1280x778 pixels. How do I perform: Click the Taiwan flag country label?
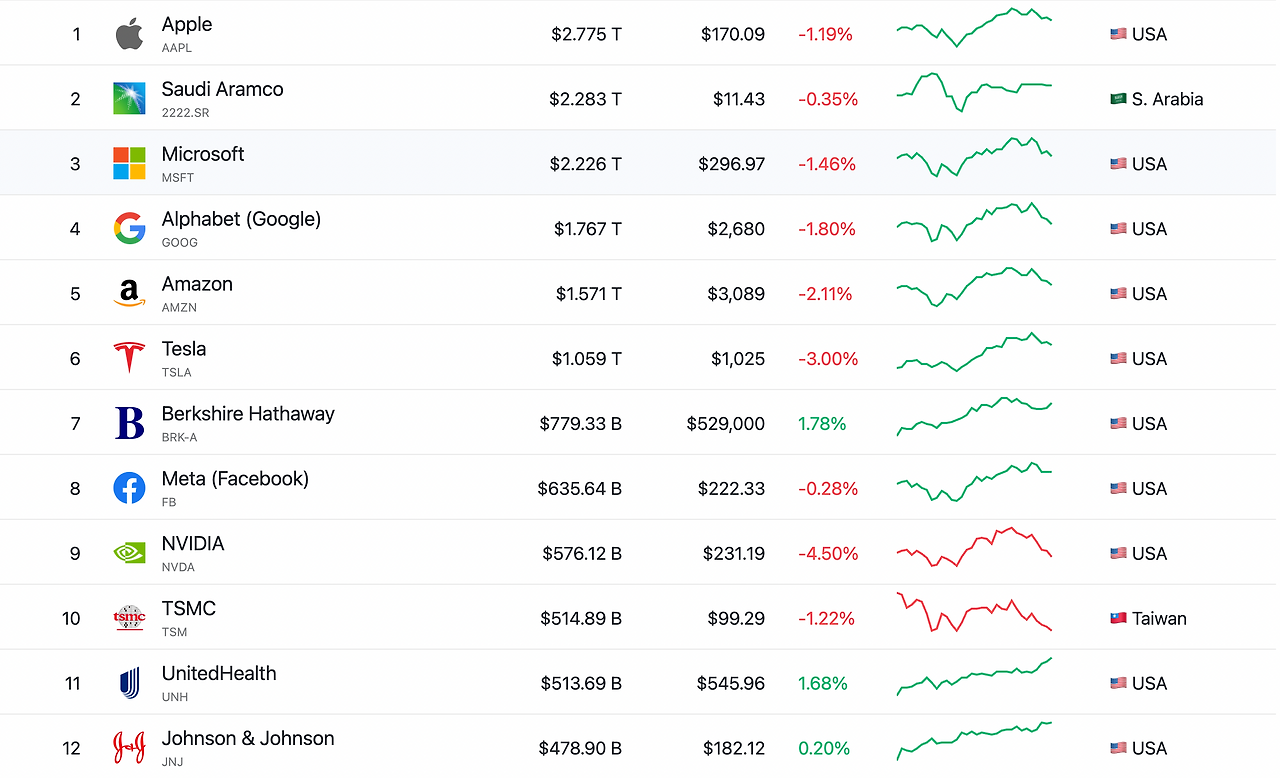1148,618
